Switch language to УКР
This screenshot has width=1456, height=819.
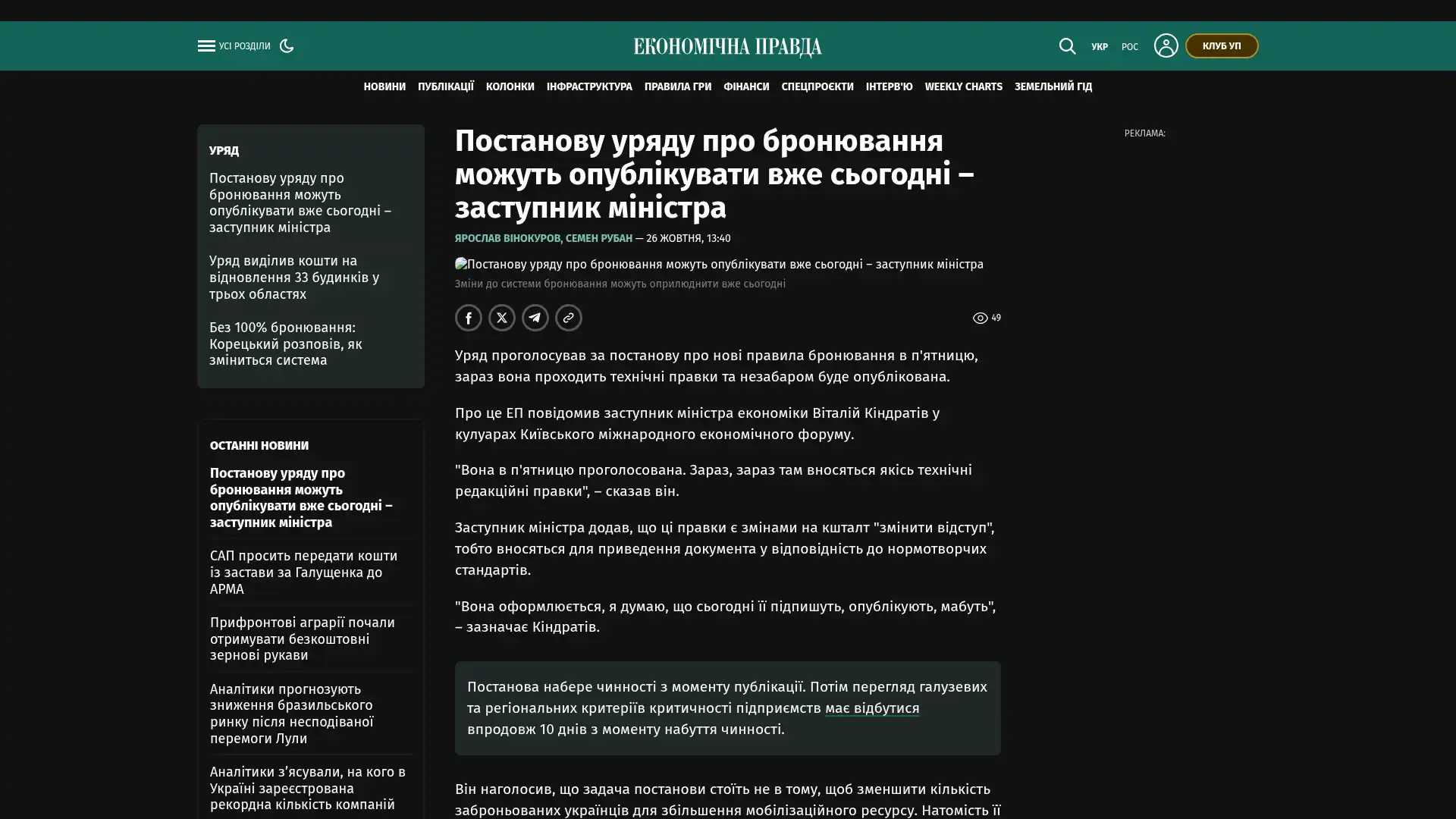pos(1100,47)
